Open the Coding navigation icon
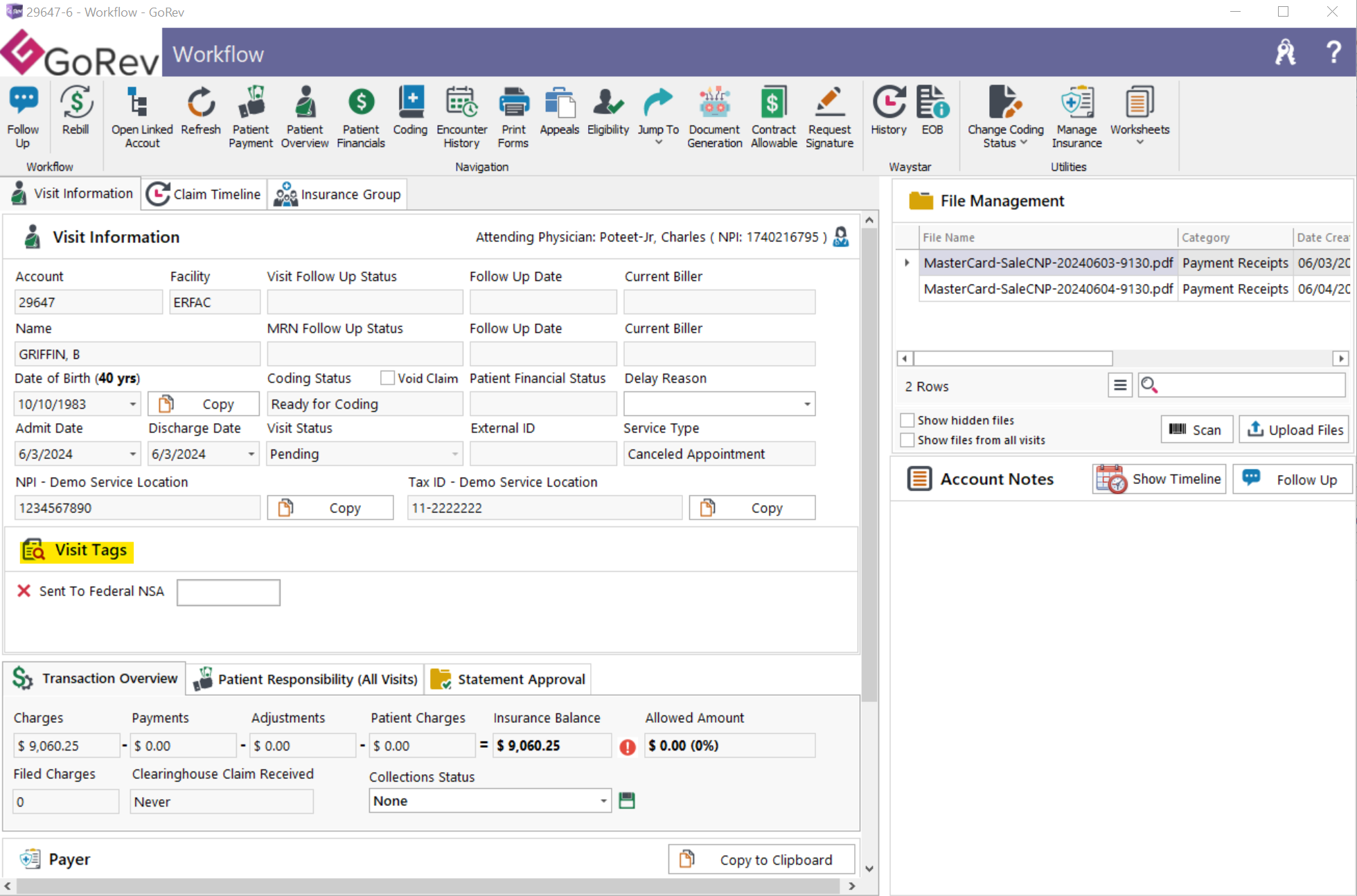The width and height of the screenshot is (1357, 896). pyautogui.click(x=410, y=111)
